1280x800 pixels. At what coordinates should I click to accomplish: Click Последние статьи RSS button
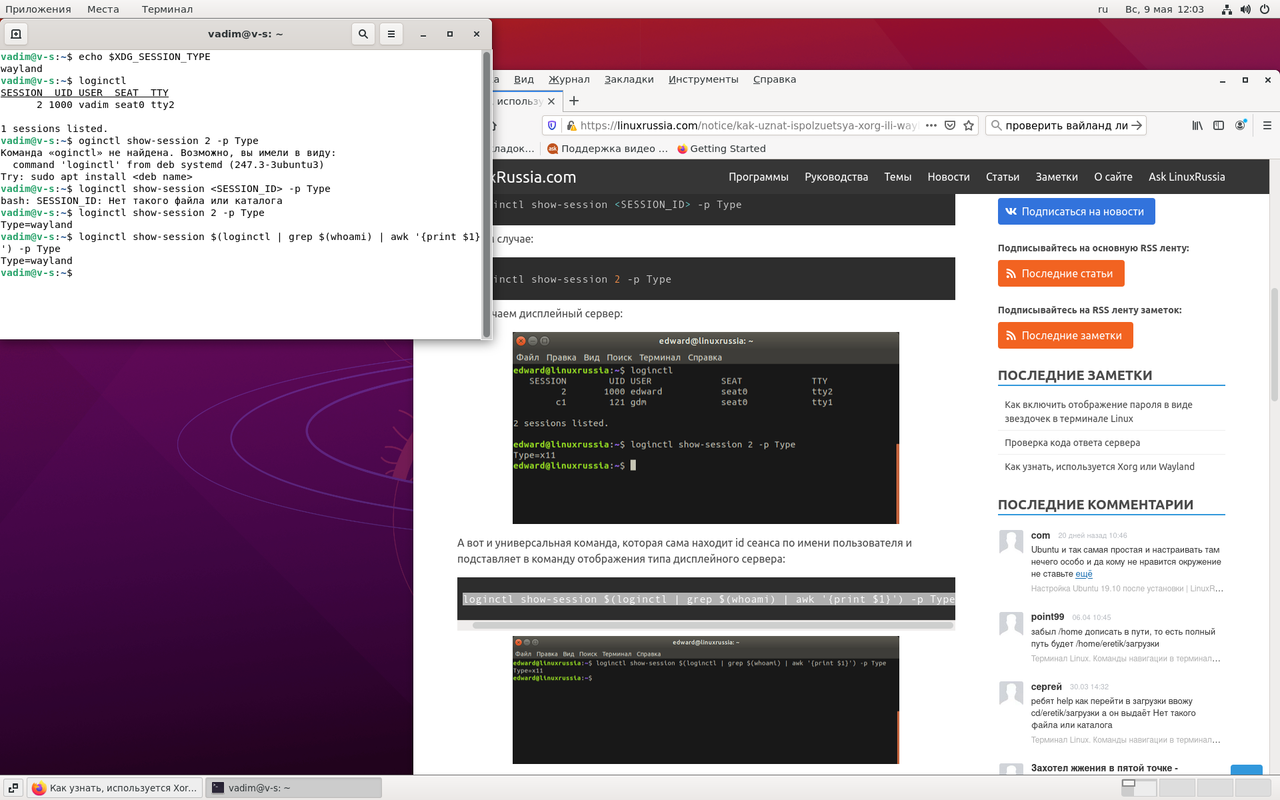pyautogui.click(x=1061, y=274)
